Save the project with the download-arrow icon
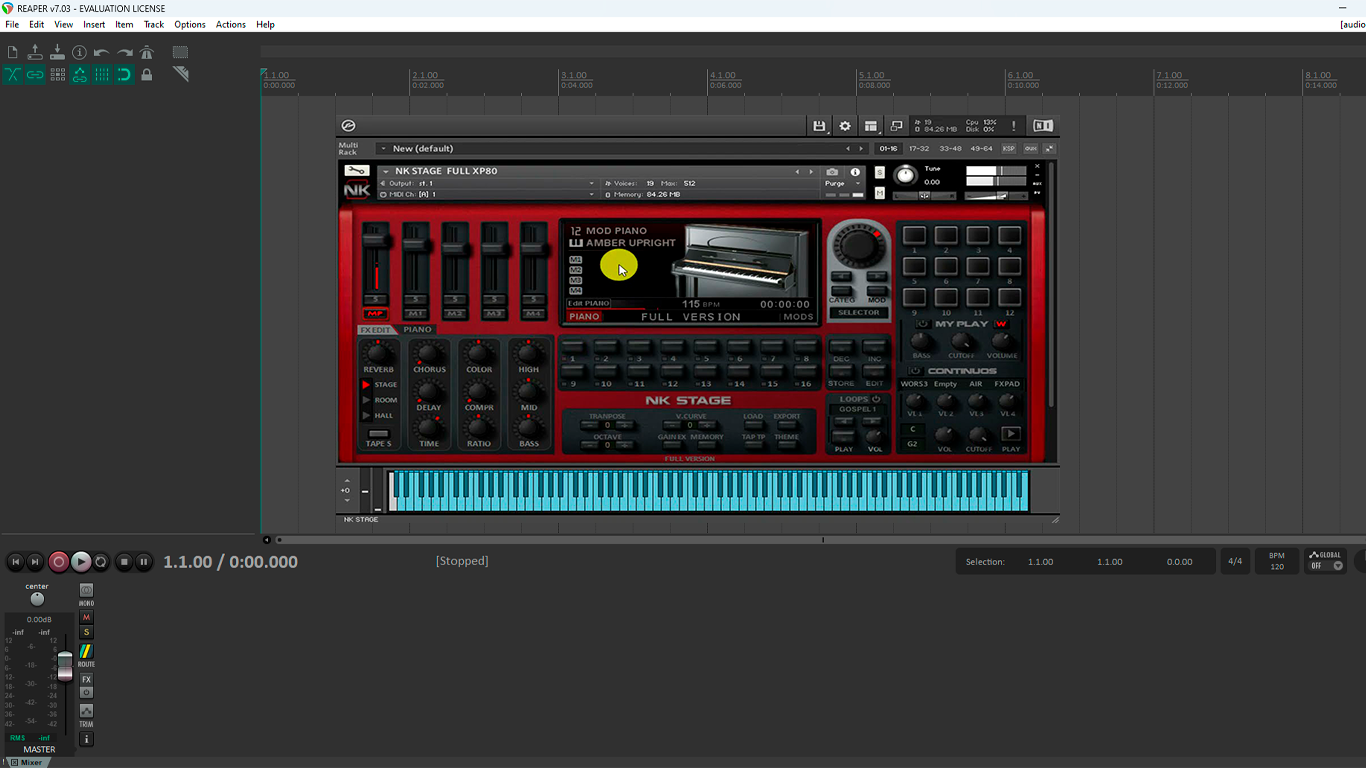This screenshot has height=768, width=1366. tap(57, 52)
